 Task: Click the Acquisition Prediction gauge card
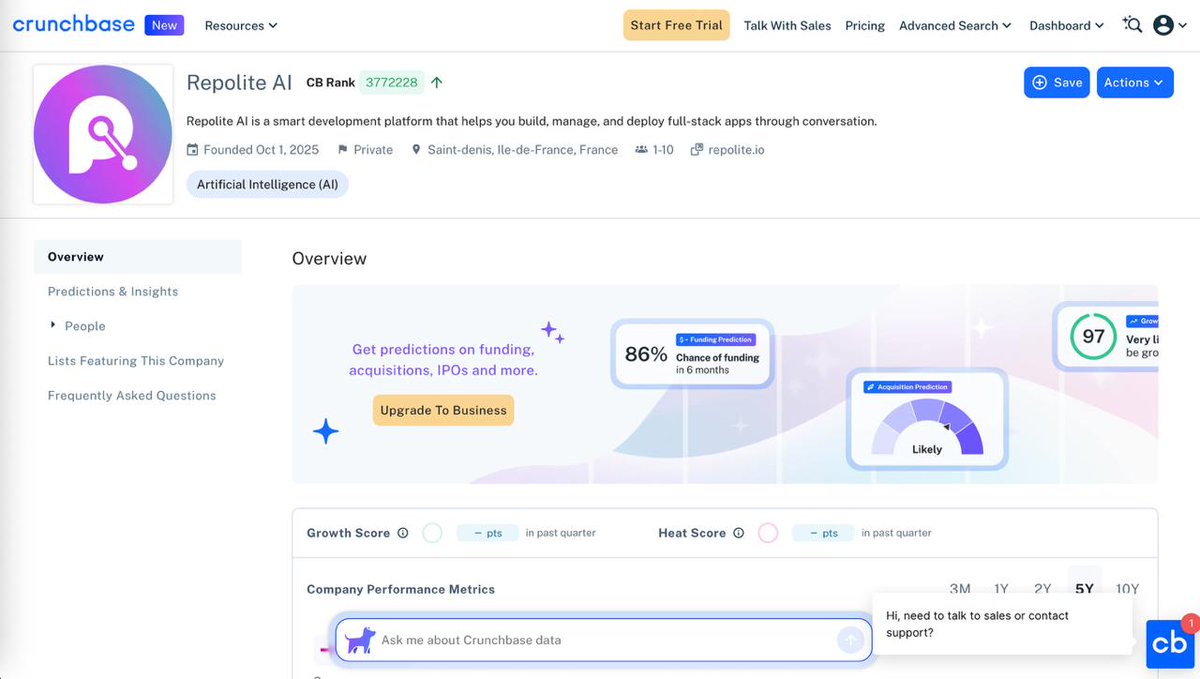pyautogui.click(x=927, y=418)
